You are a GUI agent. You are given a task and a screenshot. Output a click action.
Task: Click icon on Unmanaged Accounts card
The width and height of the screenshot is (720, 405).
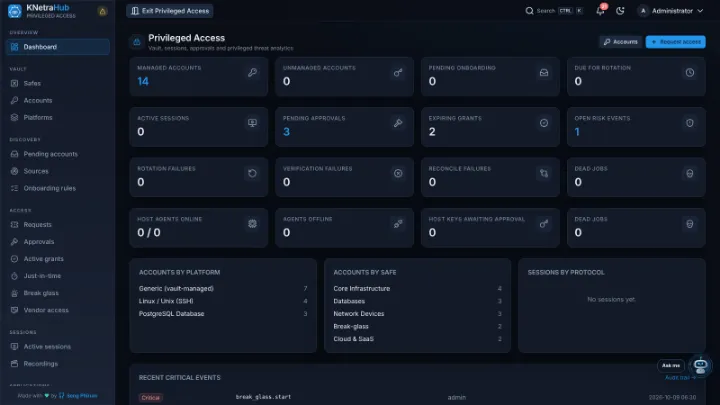tap(398, 73)
